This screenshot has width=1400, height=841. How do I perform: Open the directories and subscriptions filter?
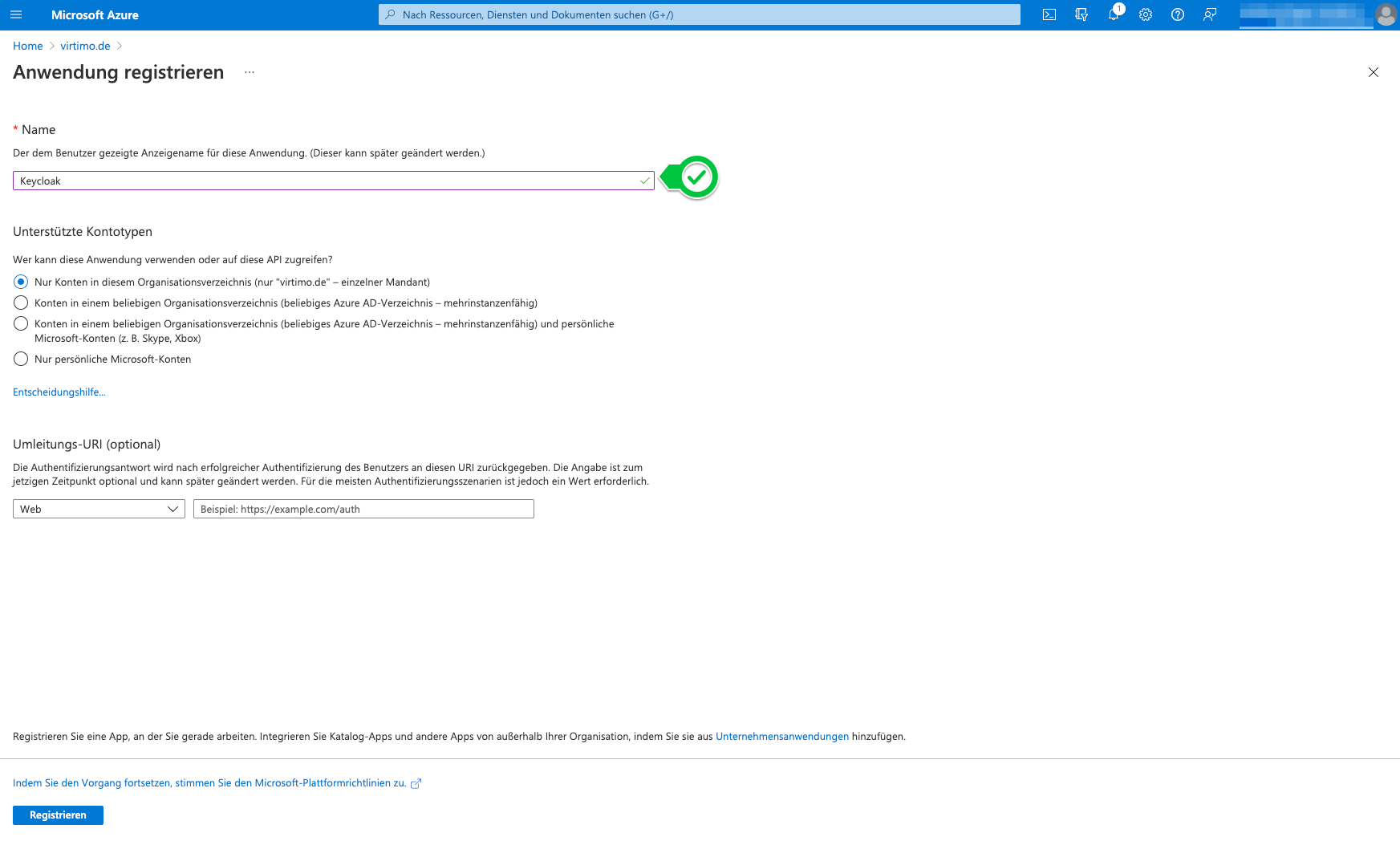click(1081, 14)
